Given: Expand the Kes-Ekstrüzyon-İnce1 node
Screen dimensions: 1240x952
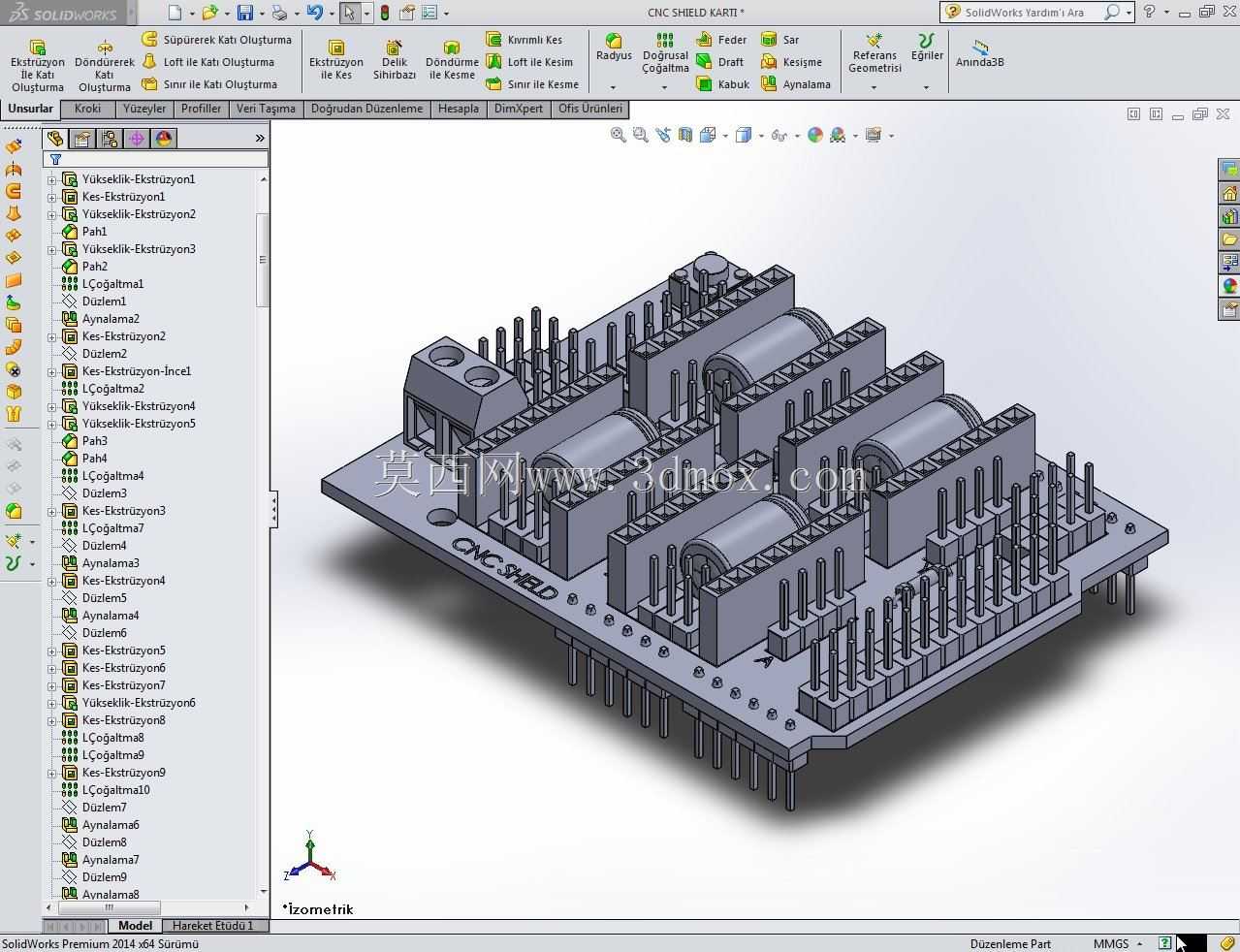Looking at the screenshot, I should pyautogui.click(x=52, y=371).
